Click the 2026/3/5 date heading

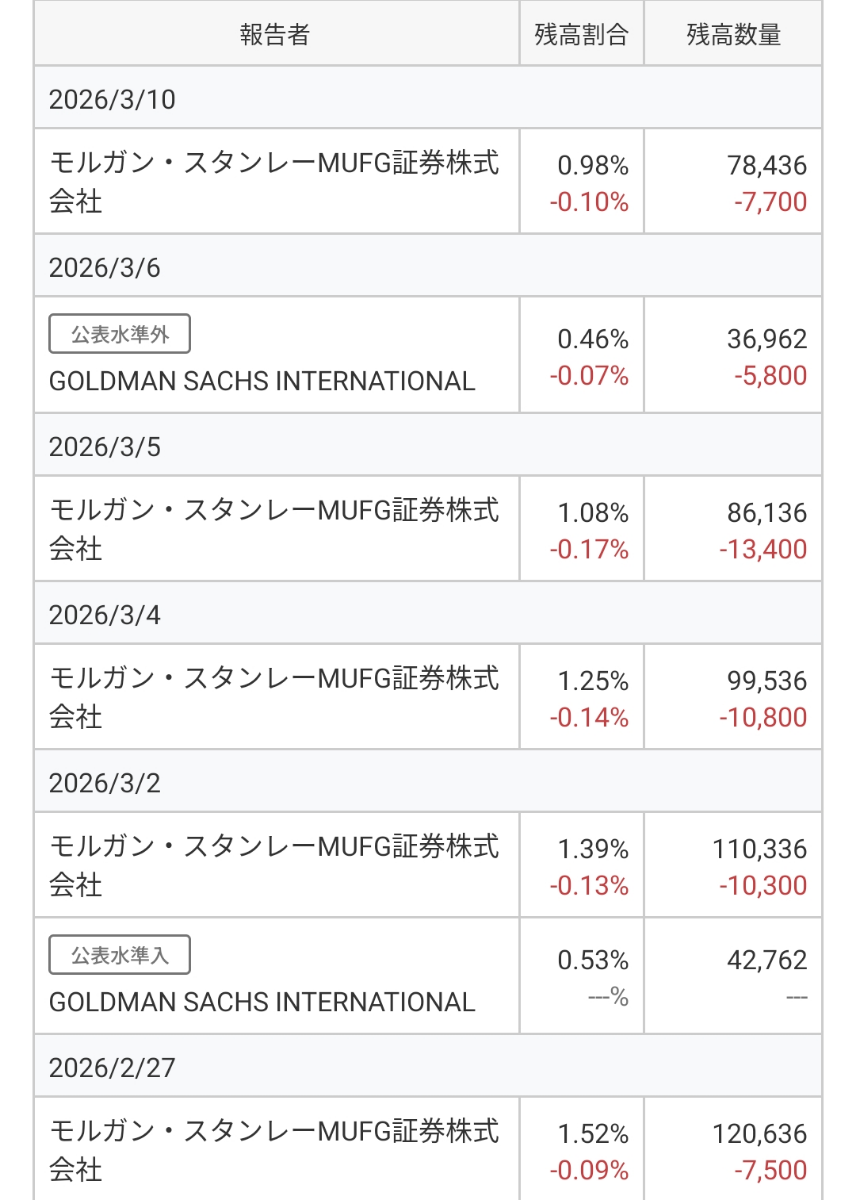[104, 446]
